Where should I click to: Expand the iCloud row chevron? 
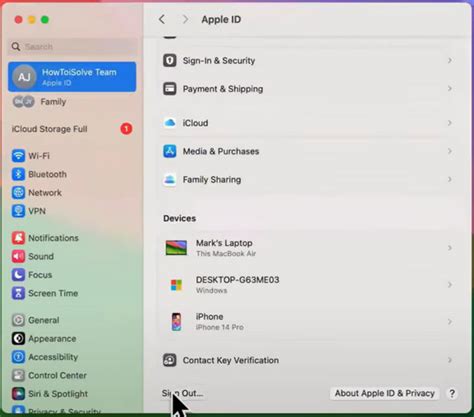[x=450, y=123]
